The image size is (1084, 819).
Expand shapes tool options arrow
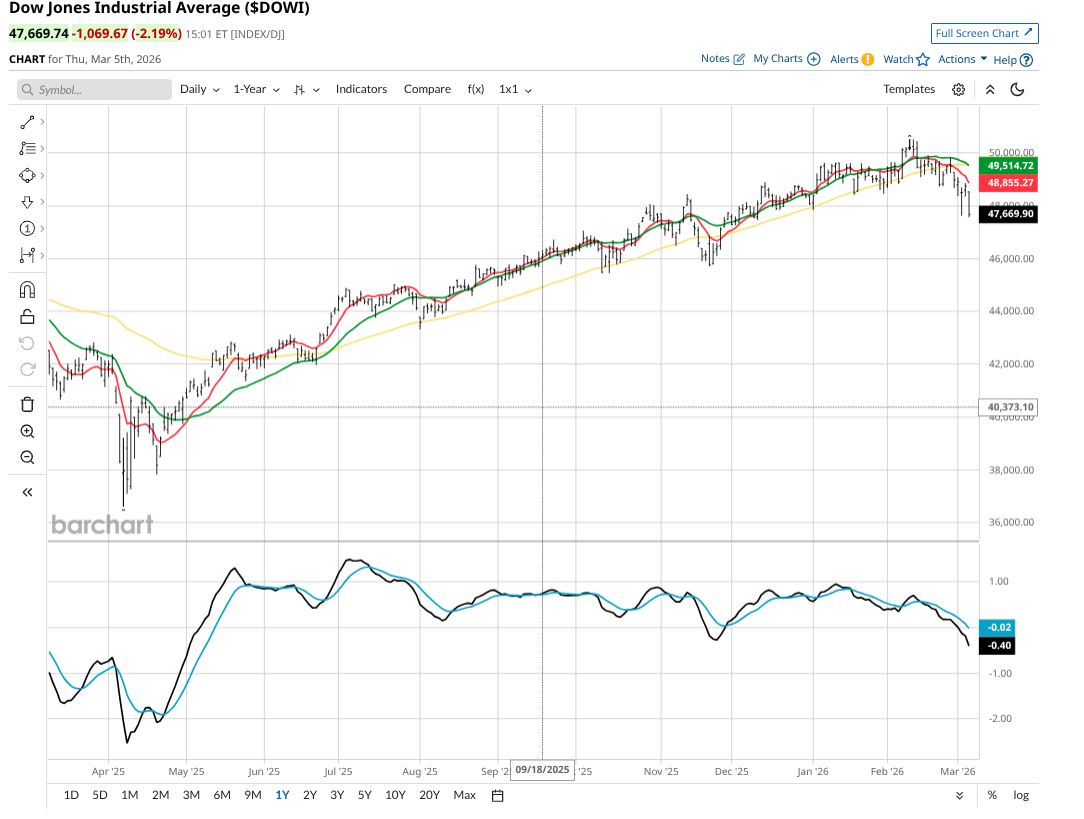(42, 176)
